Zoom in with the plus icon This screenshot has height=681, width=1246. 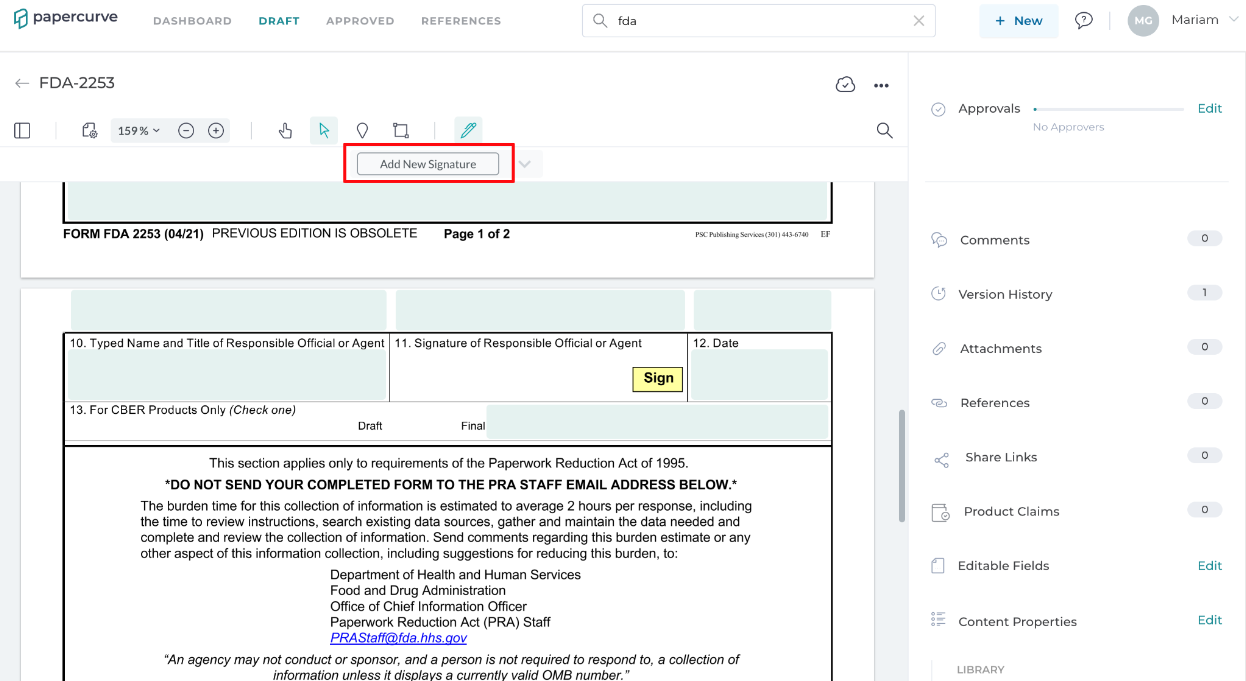(216, 130)
